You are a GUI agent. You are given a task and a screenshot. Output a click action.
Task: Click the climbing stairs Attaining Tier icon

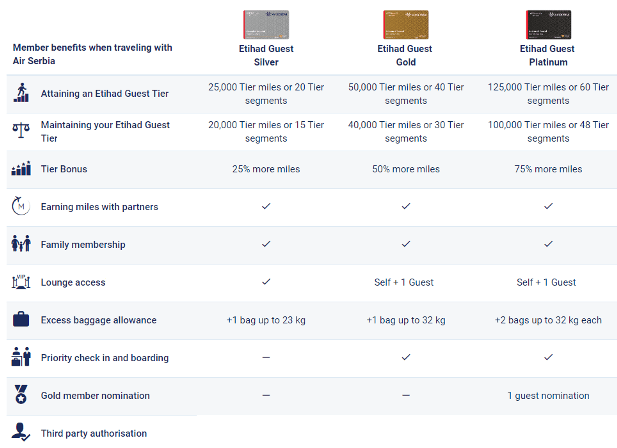tap(21, 93)
